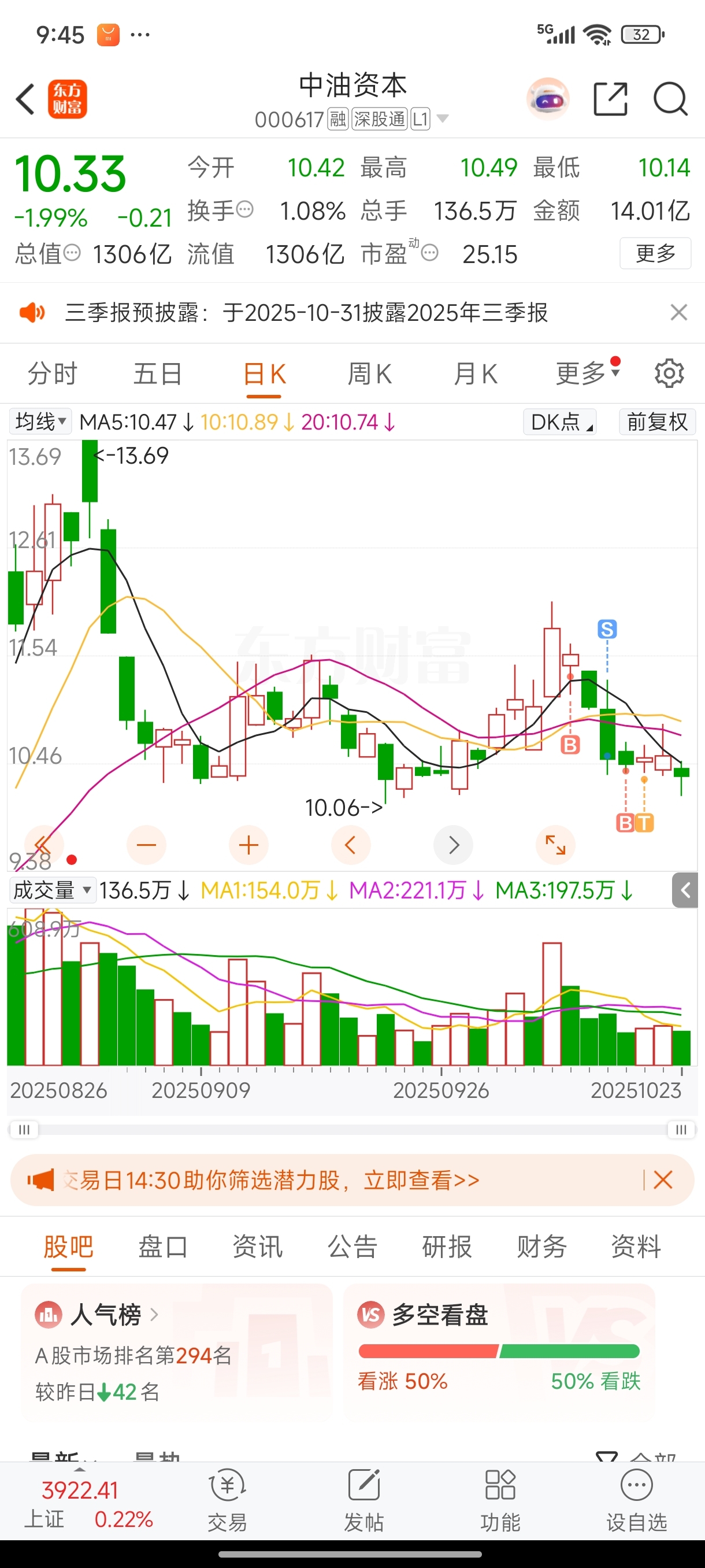Open the 14:30 潜力股 promo link
The height and width of the screenshot is (1568, 705).
tap(271, 1180)
